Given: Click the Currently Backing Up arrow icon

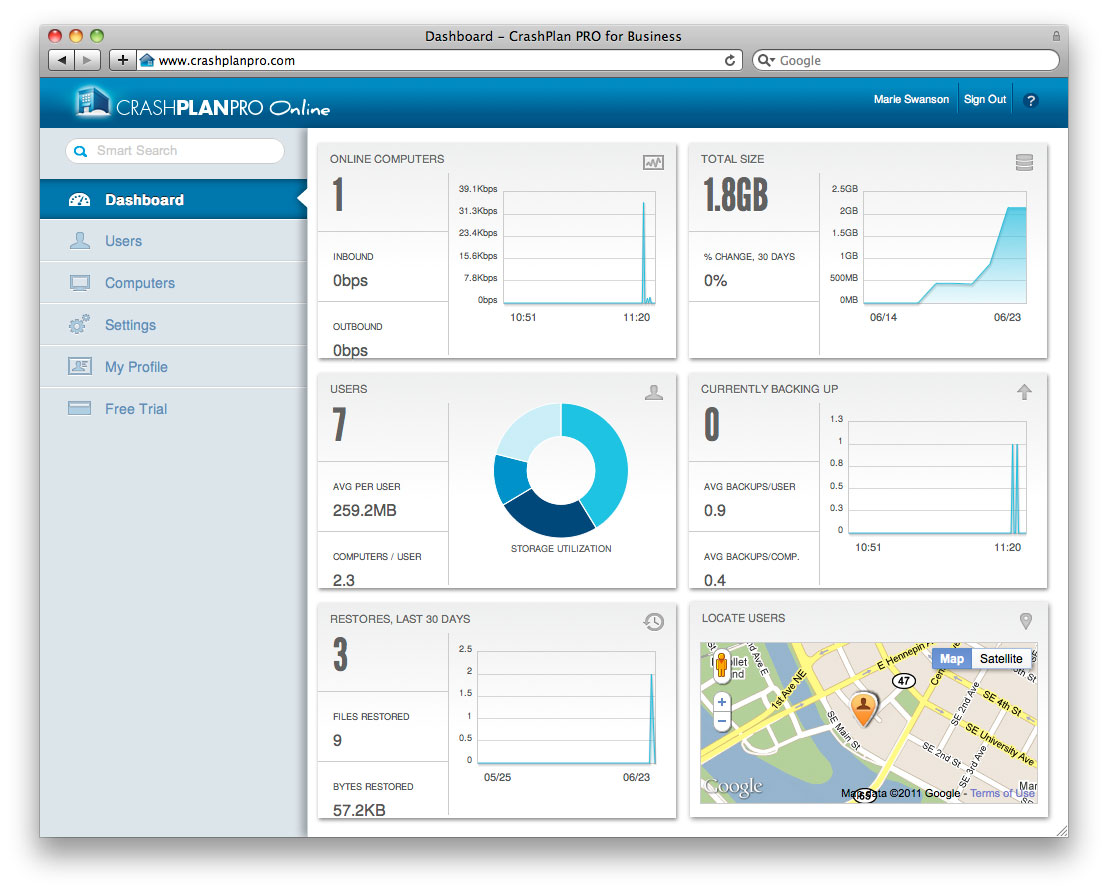Looking at the screenshot, I should click(1024, 392).
